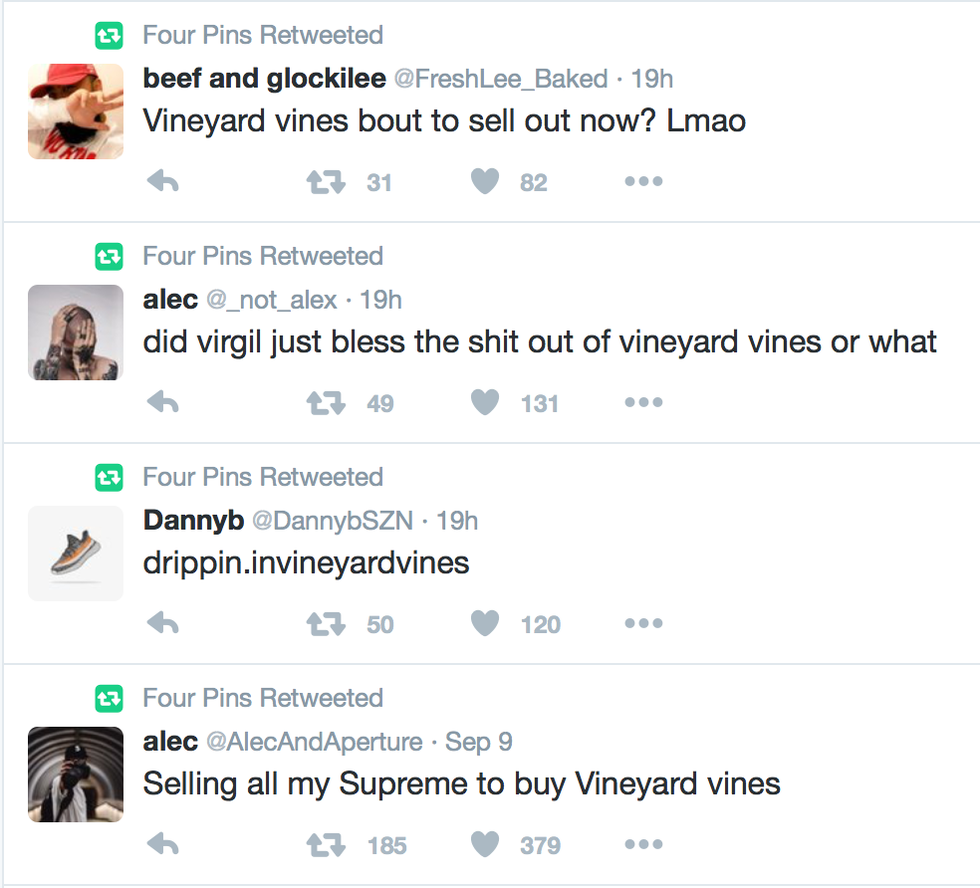Screen dimensions: 980x888
Task: Reply to the 'Selling all my Supreme' tweet
Action: (x=163, y=845)
